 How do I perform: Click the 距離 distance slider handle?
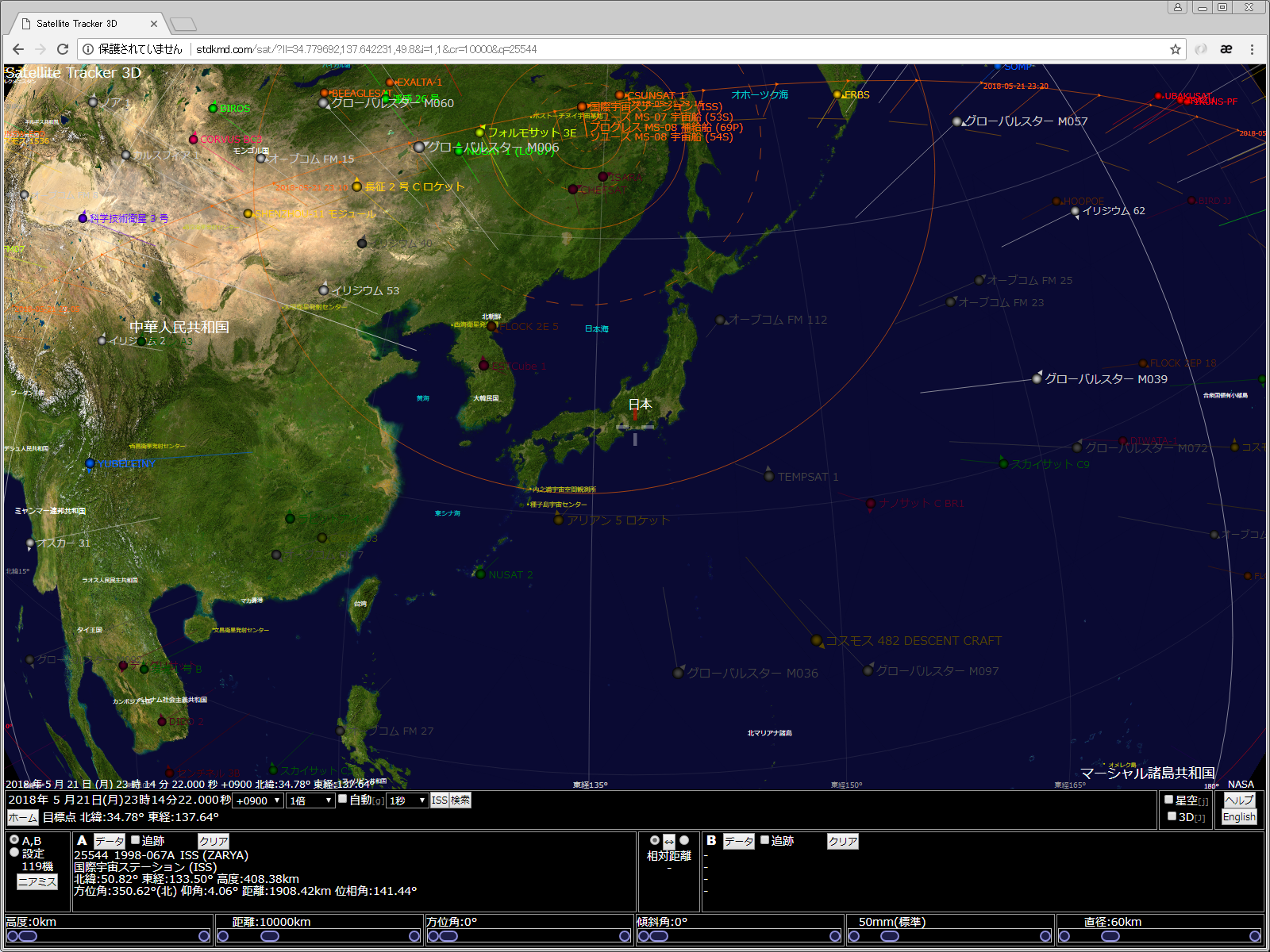point(270,936)
